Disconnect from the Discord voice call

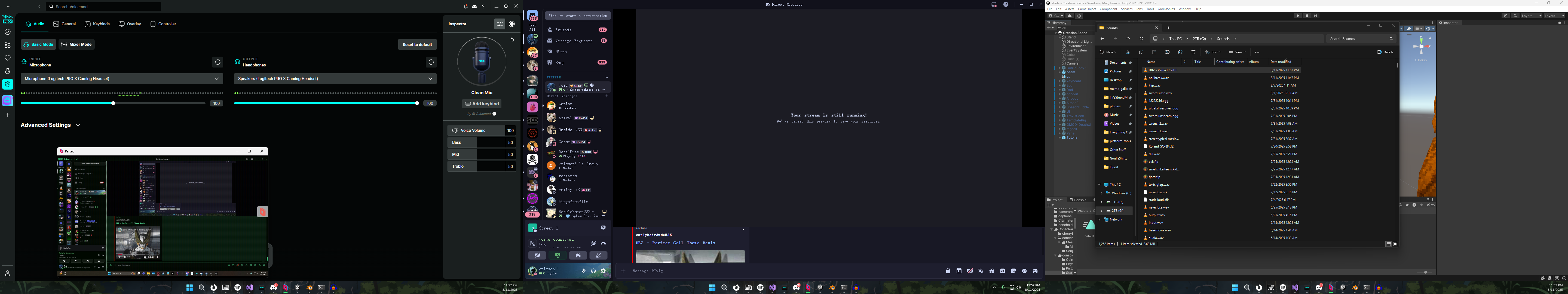(603, 243)
